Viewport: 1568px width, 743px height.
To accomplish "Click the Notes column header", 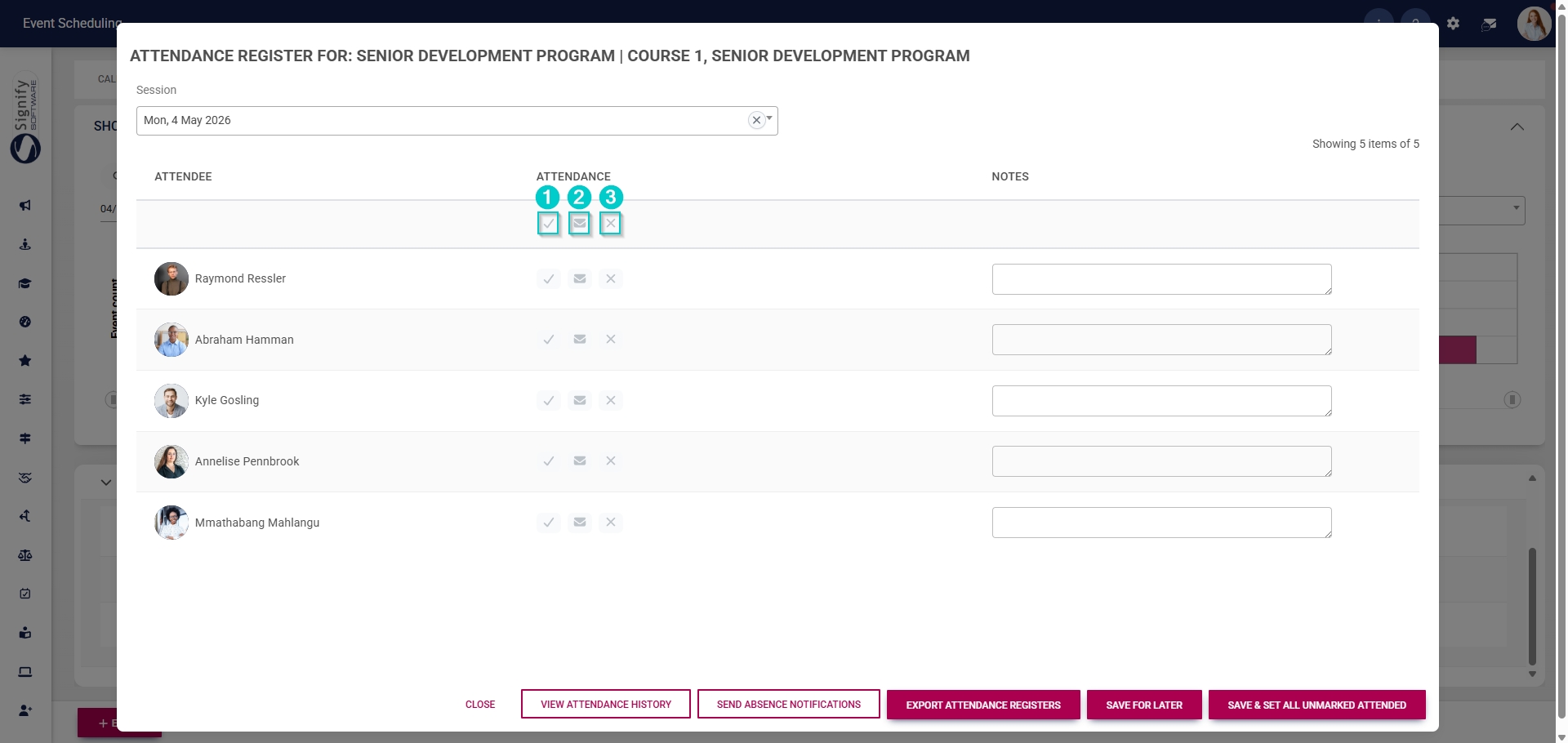I will coord(1010,176).
